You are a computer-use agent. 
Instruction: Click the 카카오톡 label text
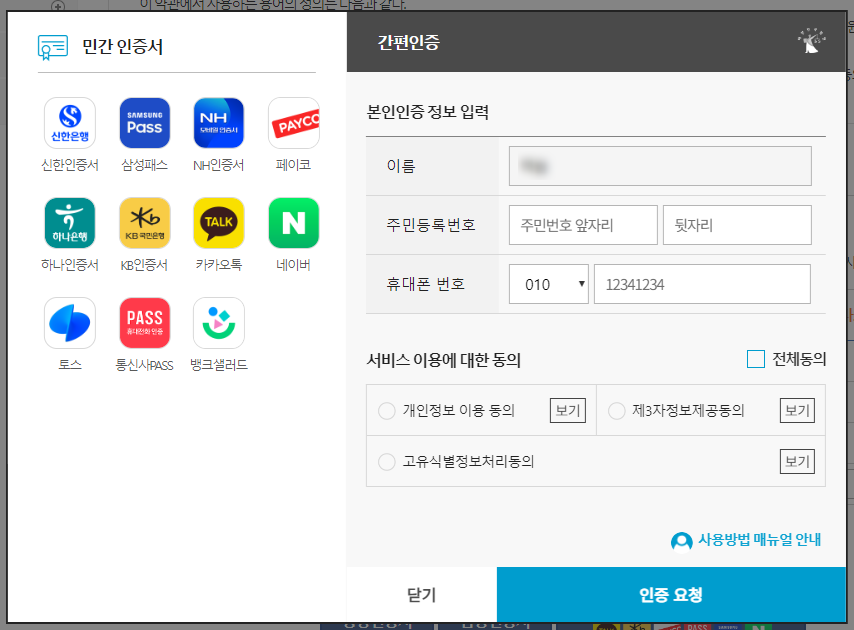[x=218, y=265]
